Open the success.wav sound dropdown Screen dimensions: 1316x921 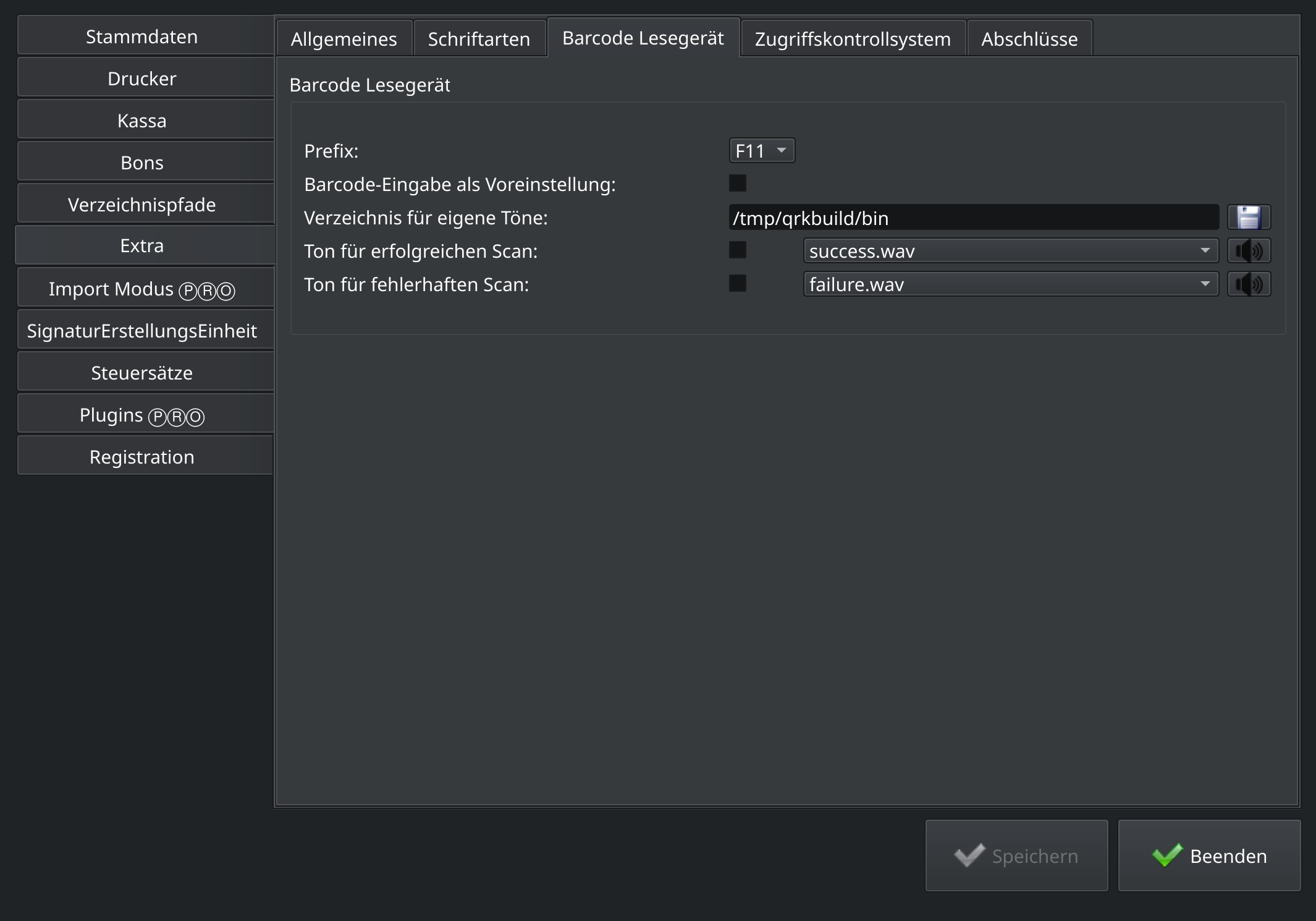tap(1011, 251)
